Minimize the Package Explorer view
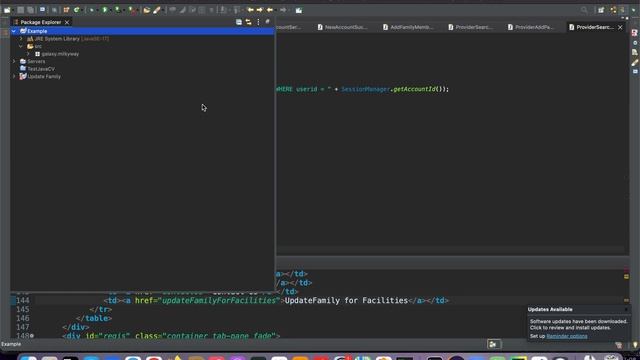This screenshot has width=640, height=360. [x=267, y=22]
